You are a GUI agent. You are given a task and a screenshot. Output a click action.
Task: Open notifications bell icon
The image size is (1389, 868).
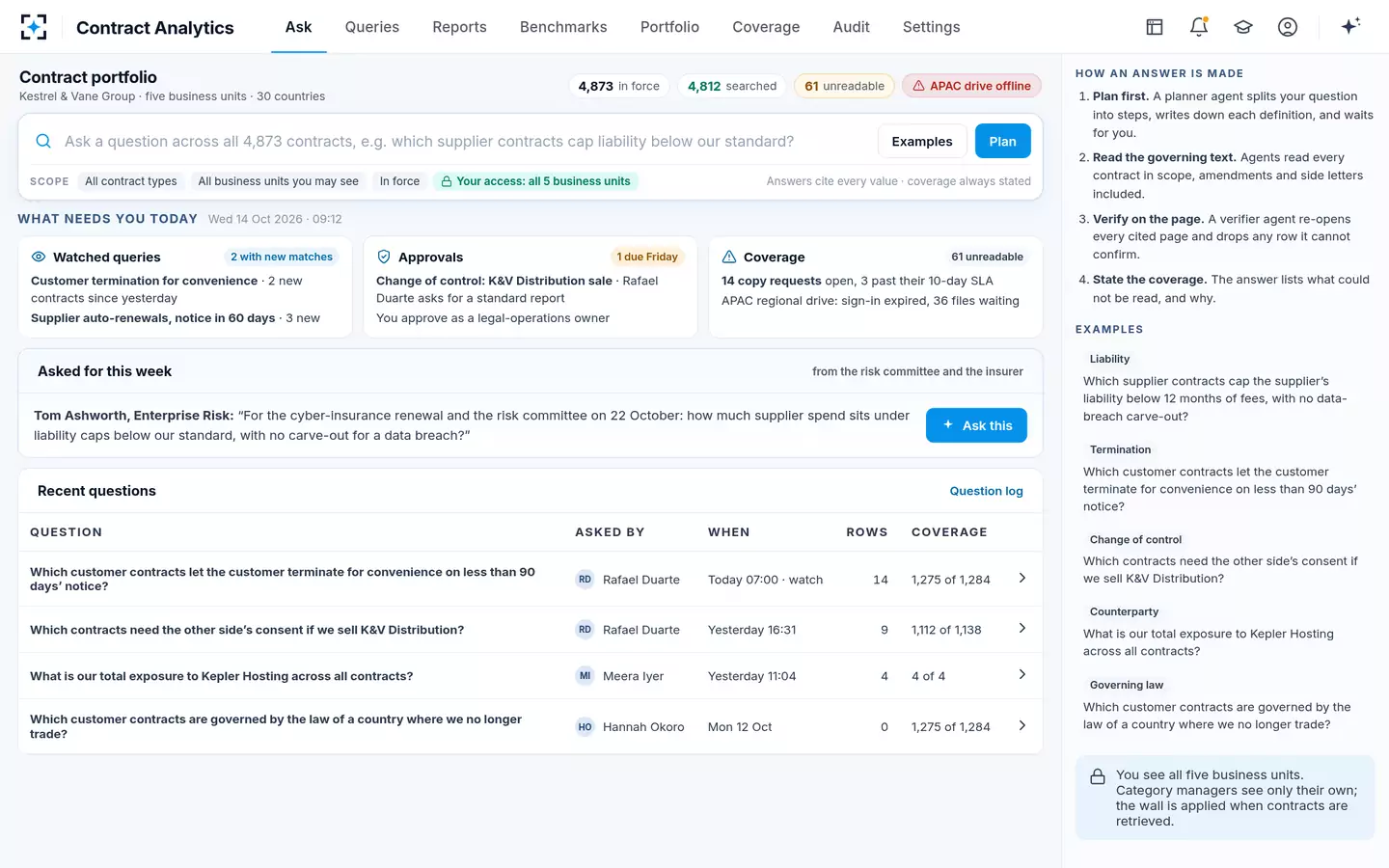click(1199, 27)
